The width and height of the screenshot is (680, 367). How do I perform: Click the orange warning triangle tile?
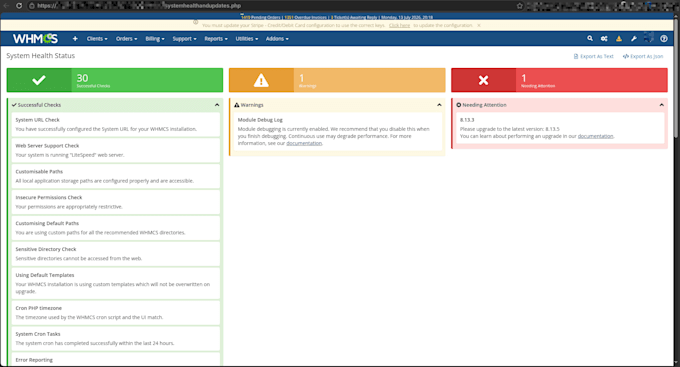click(337, 80)
